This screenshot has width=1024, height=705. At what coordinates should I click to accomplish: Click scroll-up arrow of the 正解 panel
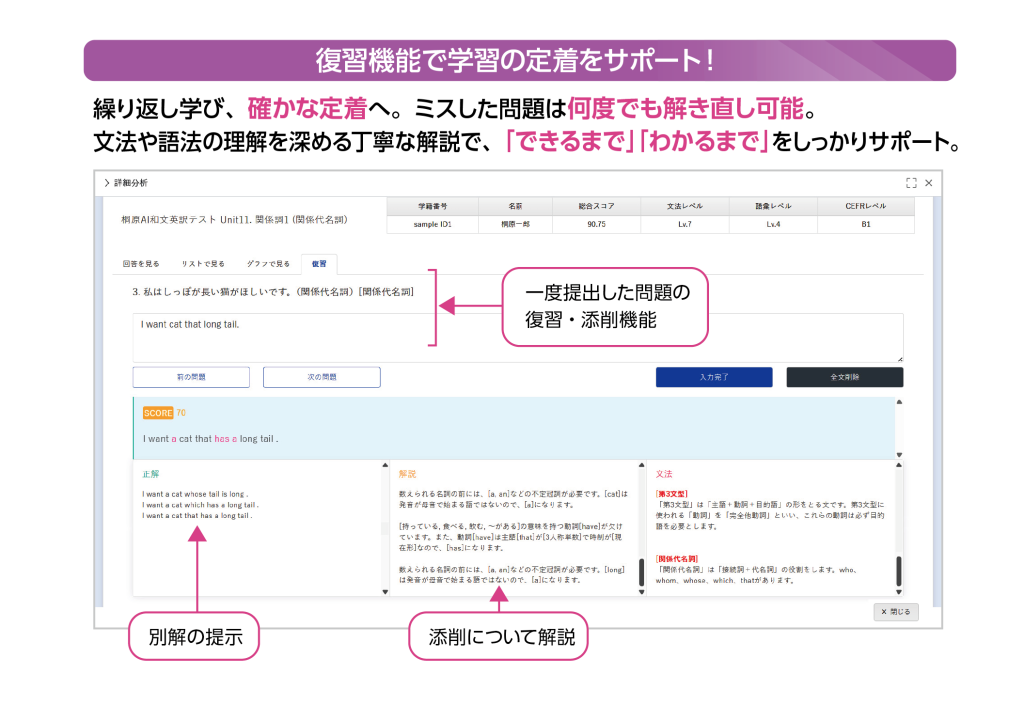coord(386,465)
